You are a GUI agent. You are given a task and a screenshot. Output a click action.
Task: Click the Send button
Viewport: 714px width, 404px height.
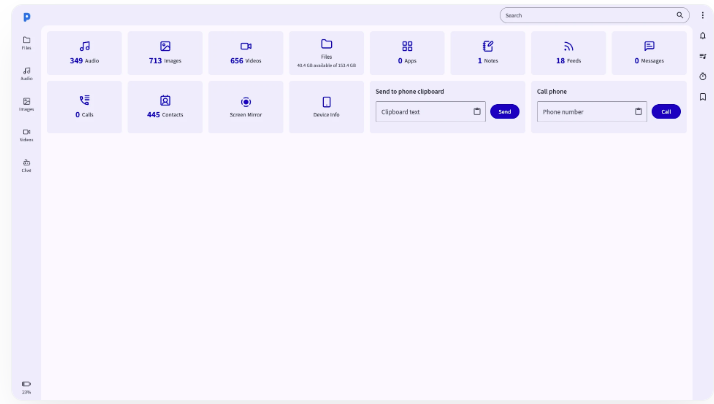tap(505, 112)
